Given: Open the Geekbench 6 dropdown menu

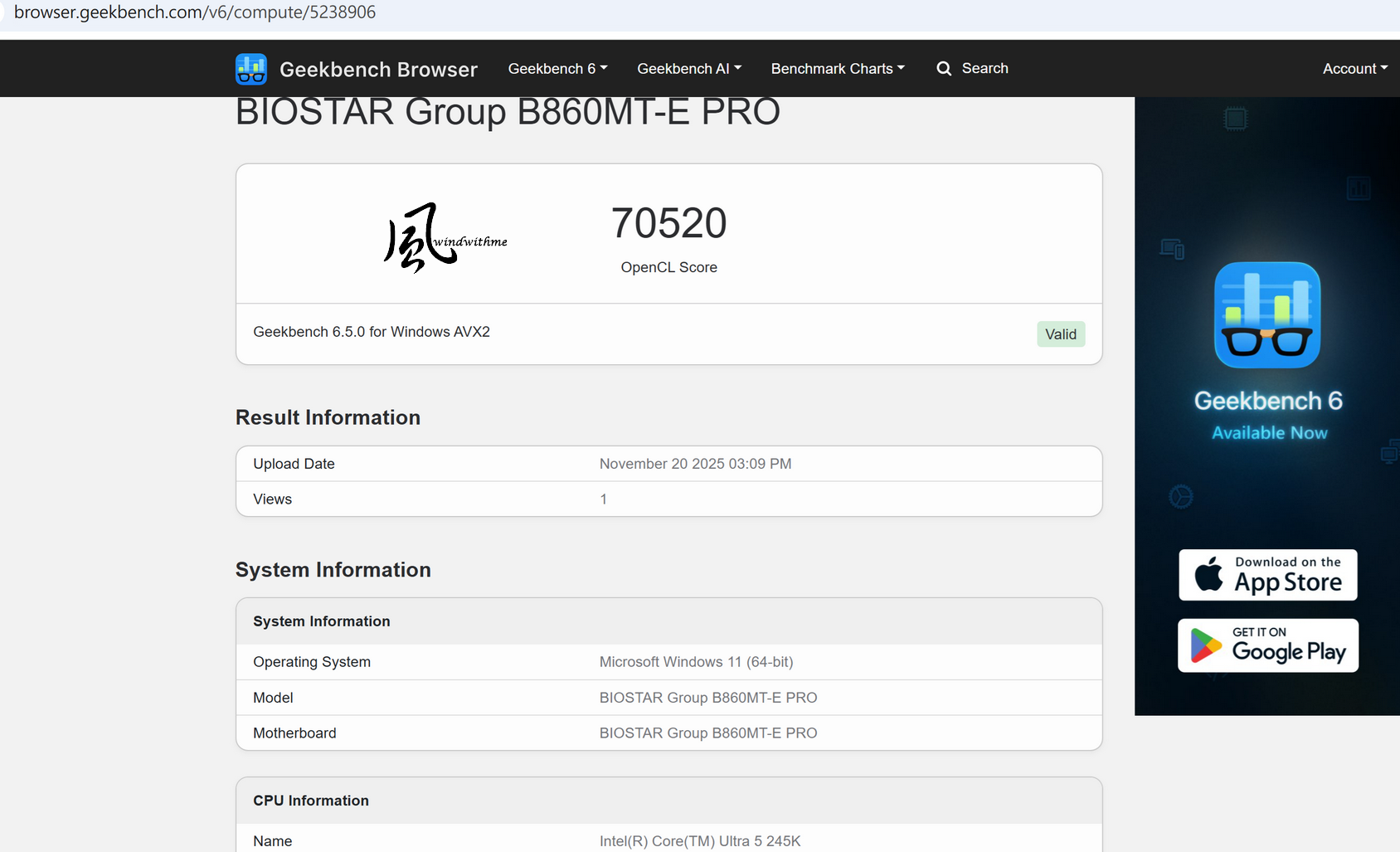Looking at the screenshot, I should pyautogui.click(x=557, y=69).
